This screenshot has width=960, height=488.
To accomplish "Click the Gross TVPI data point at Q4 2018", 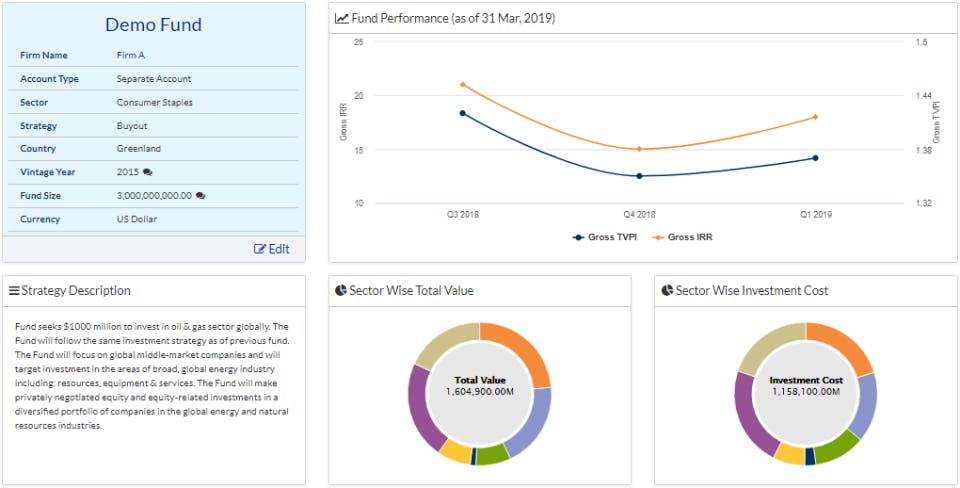I will (639, 176).
